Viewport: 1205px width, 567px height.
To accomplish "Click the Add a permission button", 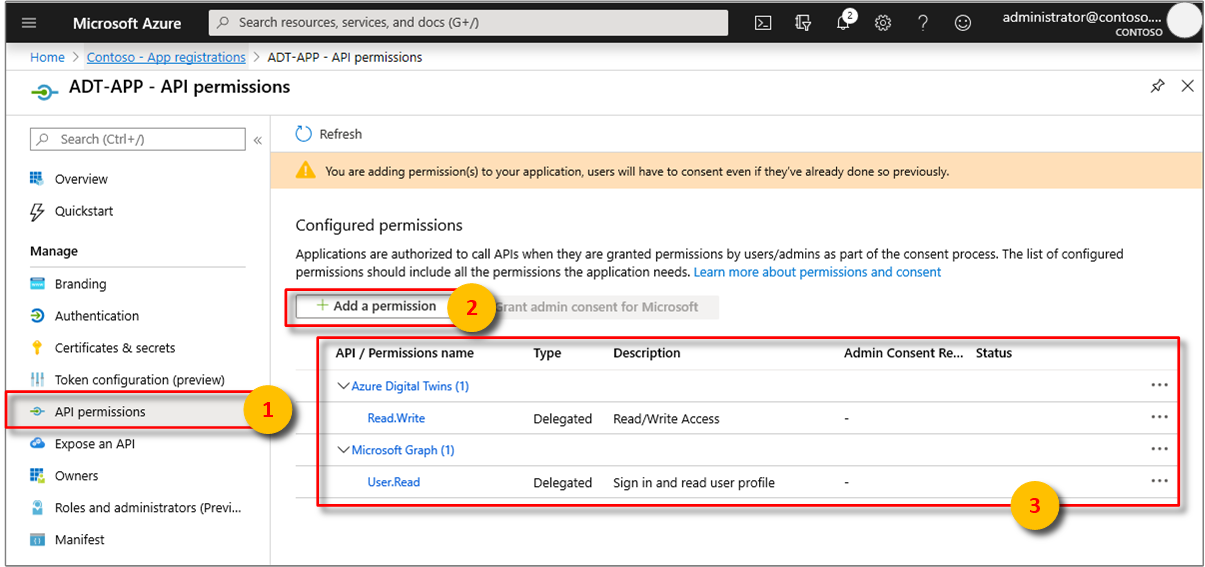I will (376, 306).
